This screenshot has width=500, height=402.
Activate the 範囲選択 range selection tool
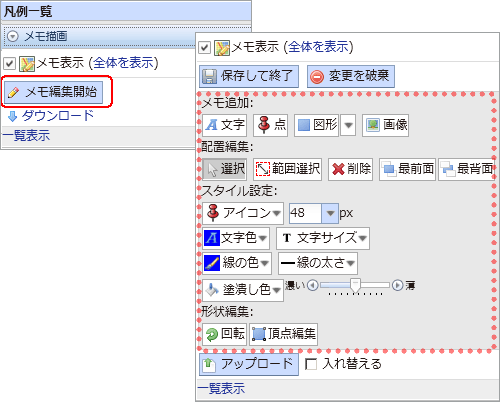pos(287,169)
